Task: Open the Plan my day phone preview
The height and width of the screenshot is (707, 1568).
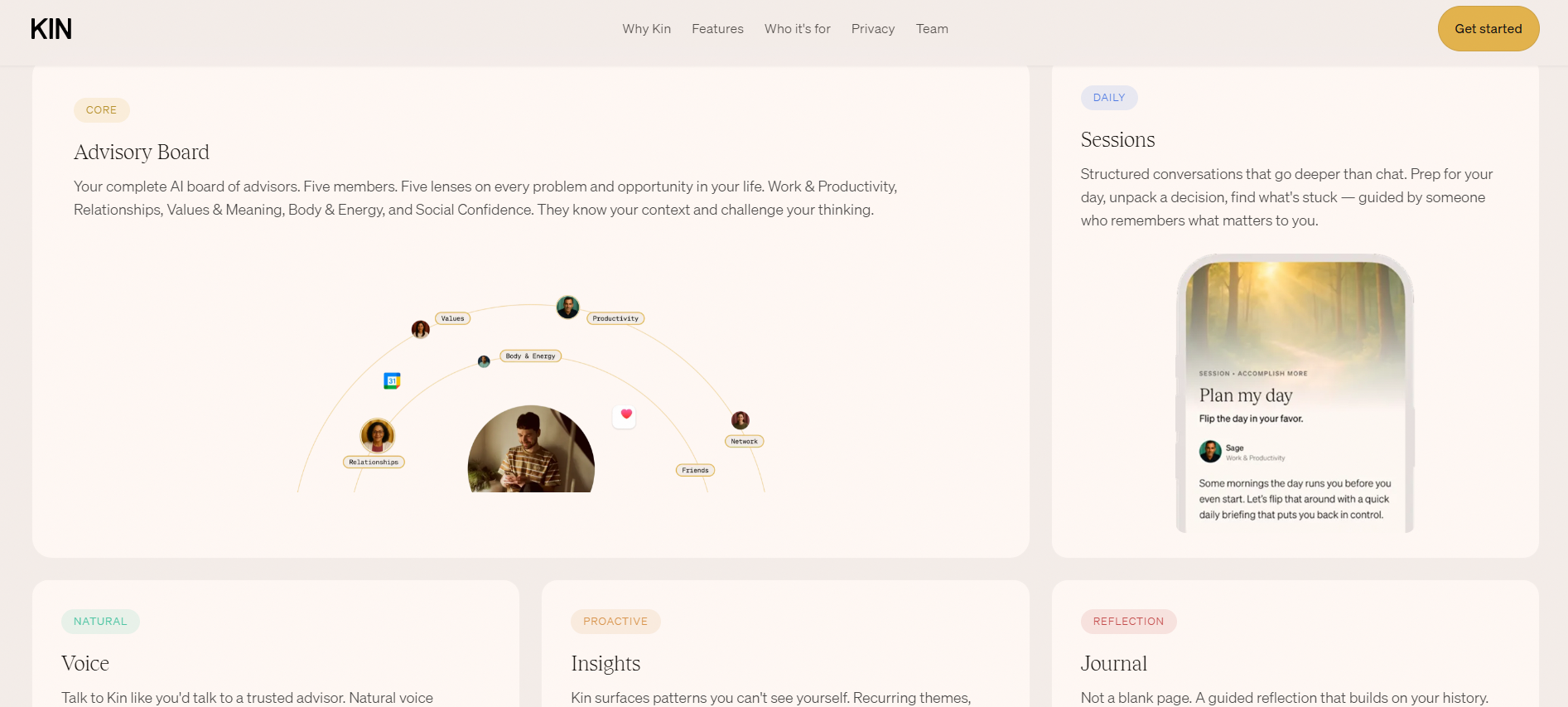Action: pos(1295,394)
